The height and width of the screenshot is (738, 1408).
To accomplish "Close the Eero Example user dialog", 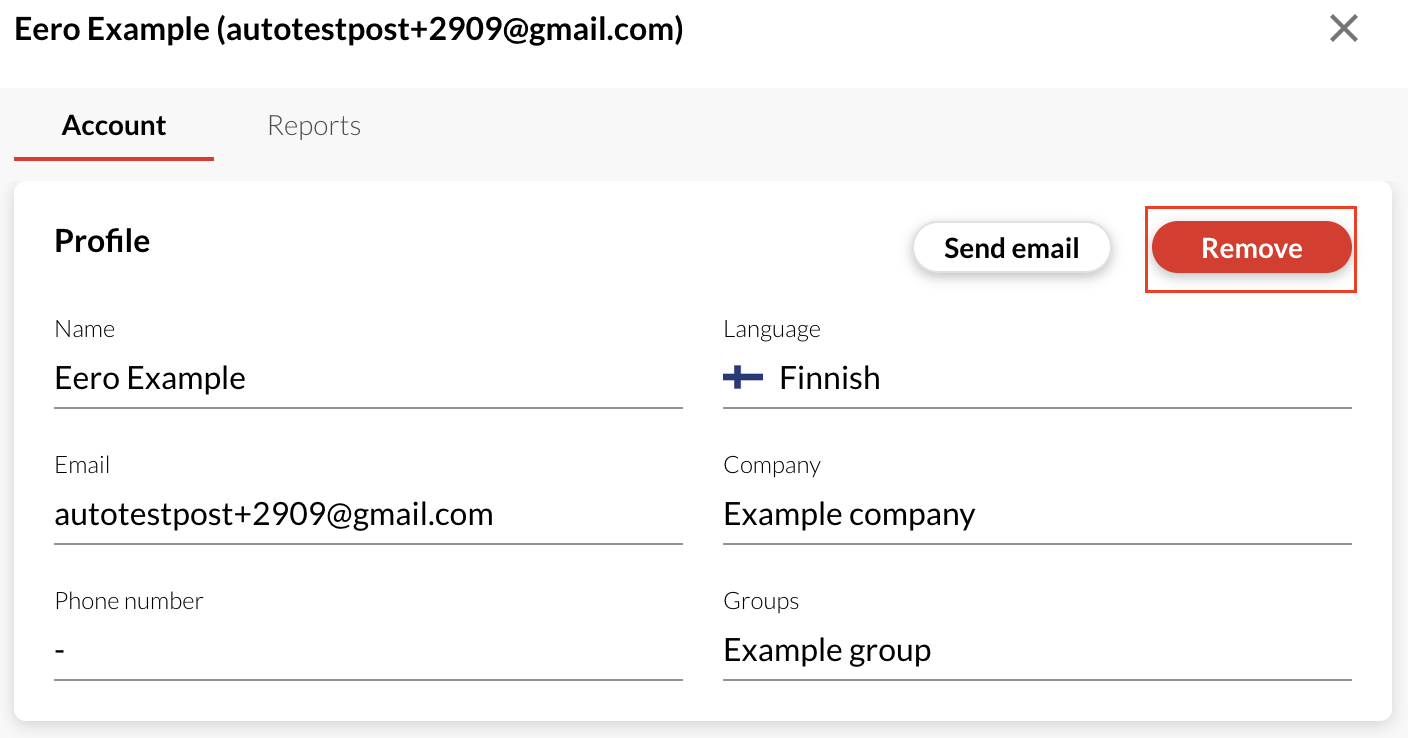I will 1343,29.
